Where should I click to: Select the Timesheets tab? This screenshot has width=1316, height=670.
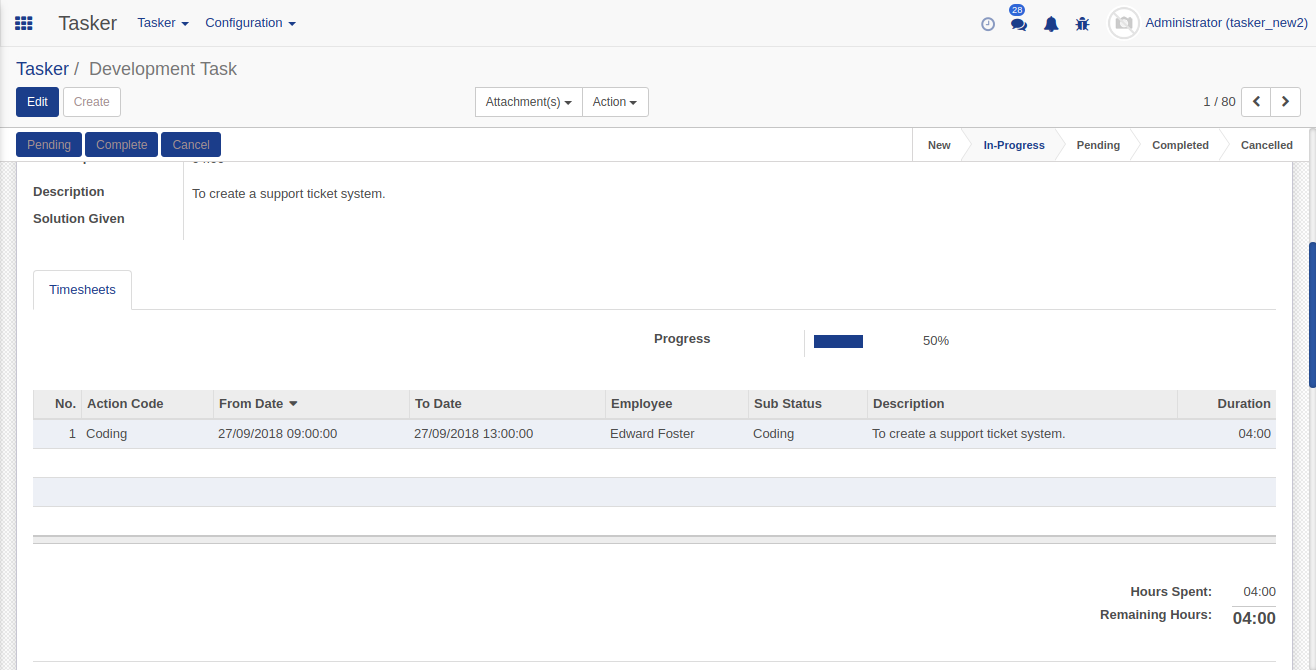point(82,290)
